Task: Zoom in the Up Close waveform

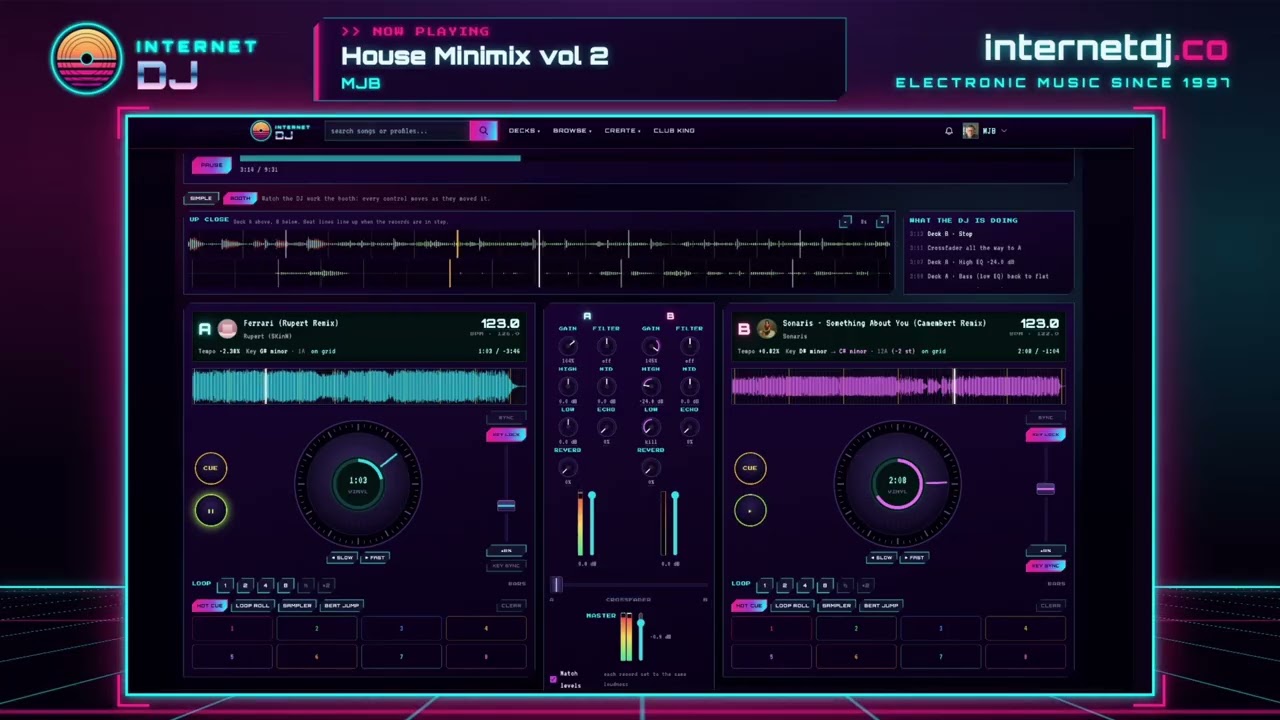Action: (882, 221)
